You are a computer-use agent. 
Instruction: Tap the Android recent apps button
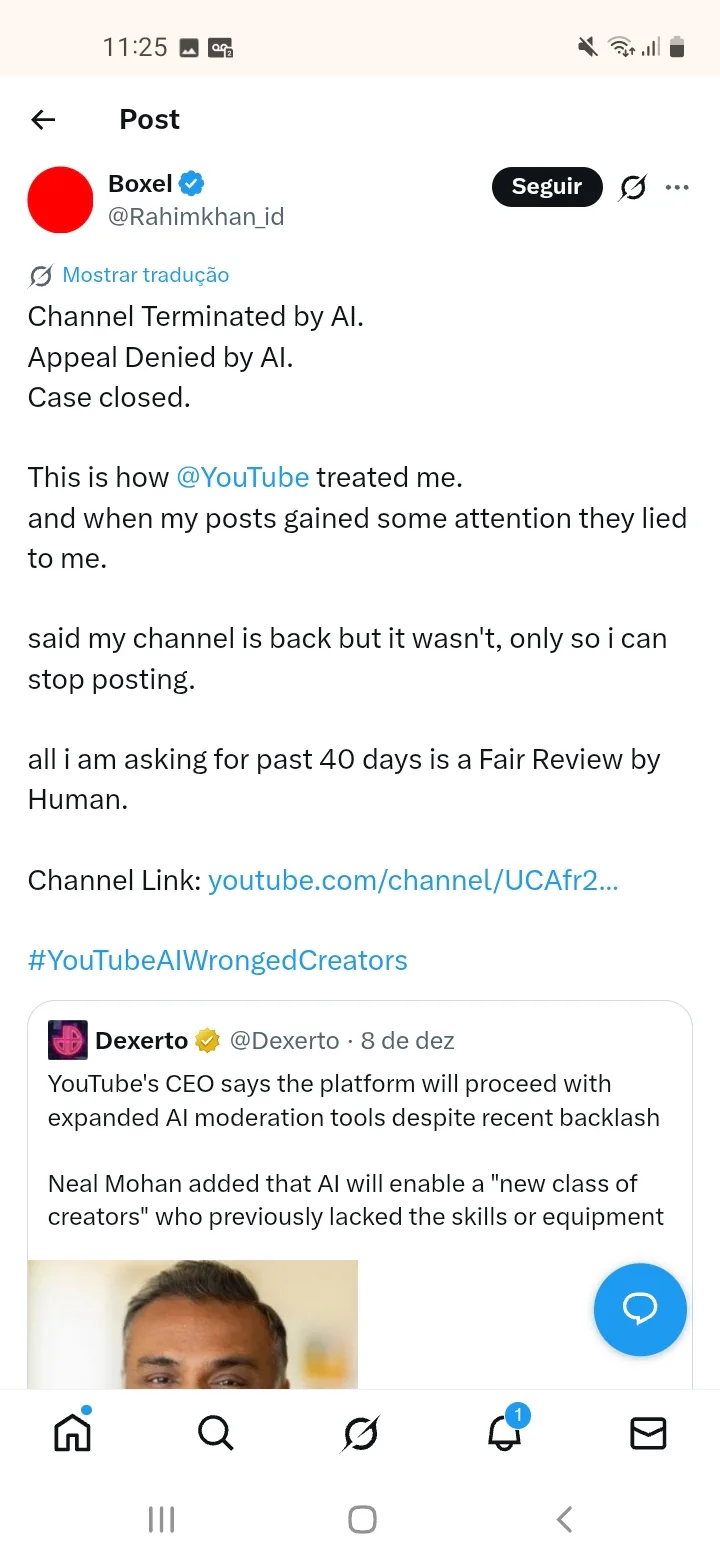pos(161,1520)
